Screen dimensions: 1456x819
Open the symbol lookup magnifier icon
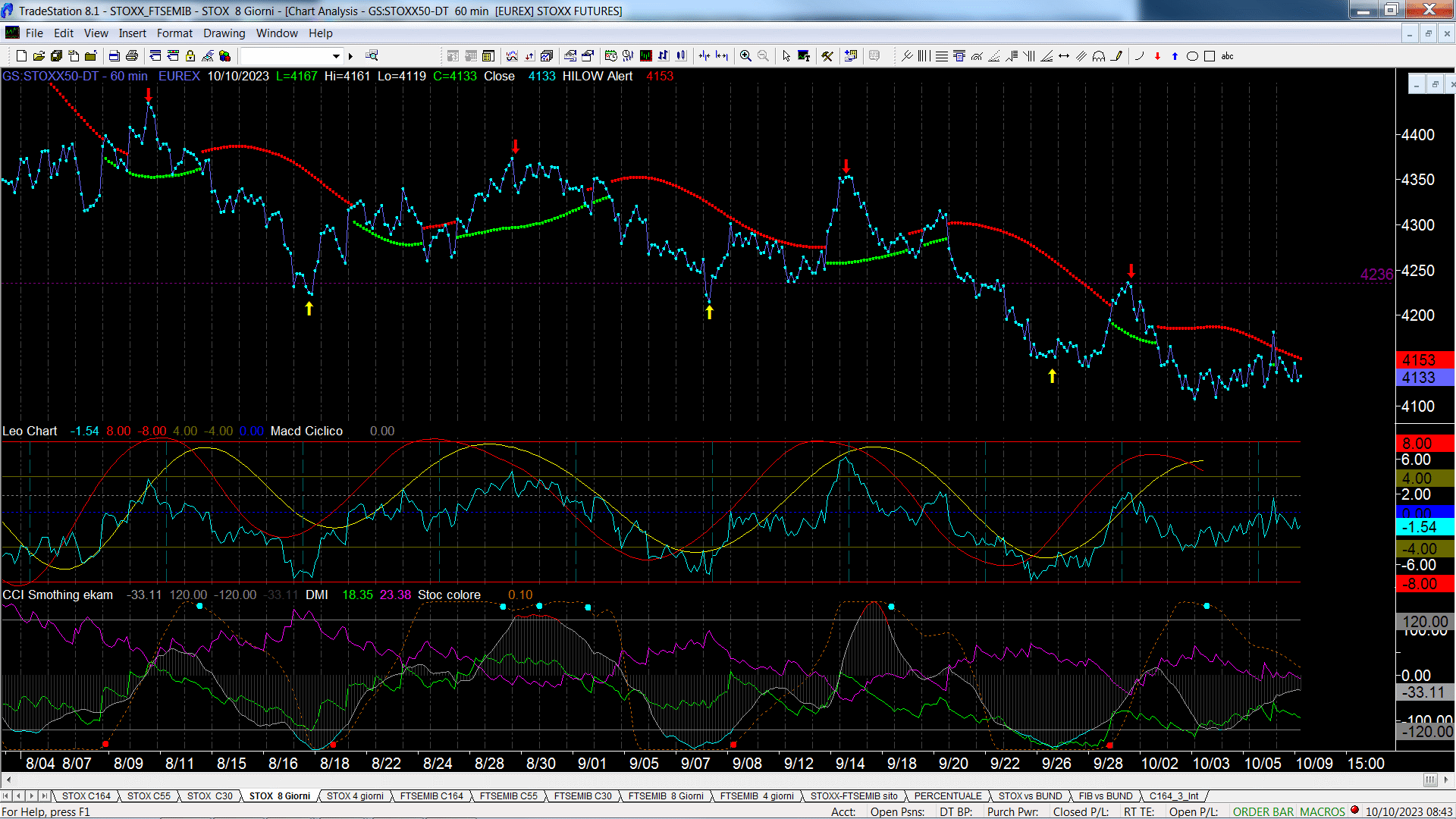pos(372,56)
